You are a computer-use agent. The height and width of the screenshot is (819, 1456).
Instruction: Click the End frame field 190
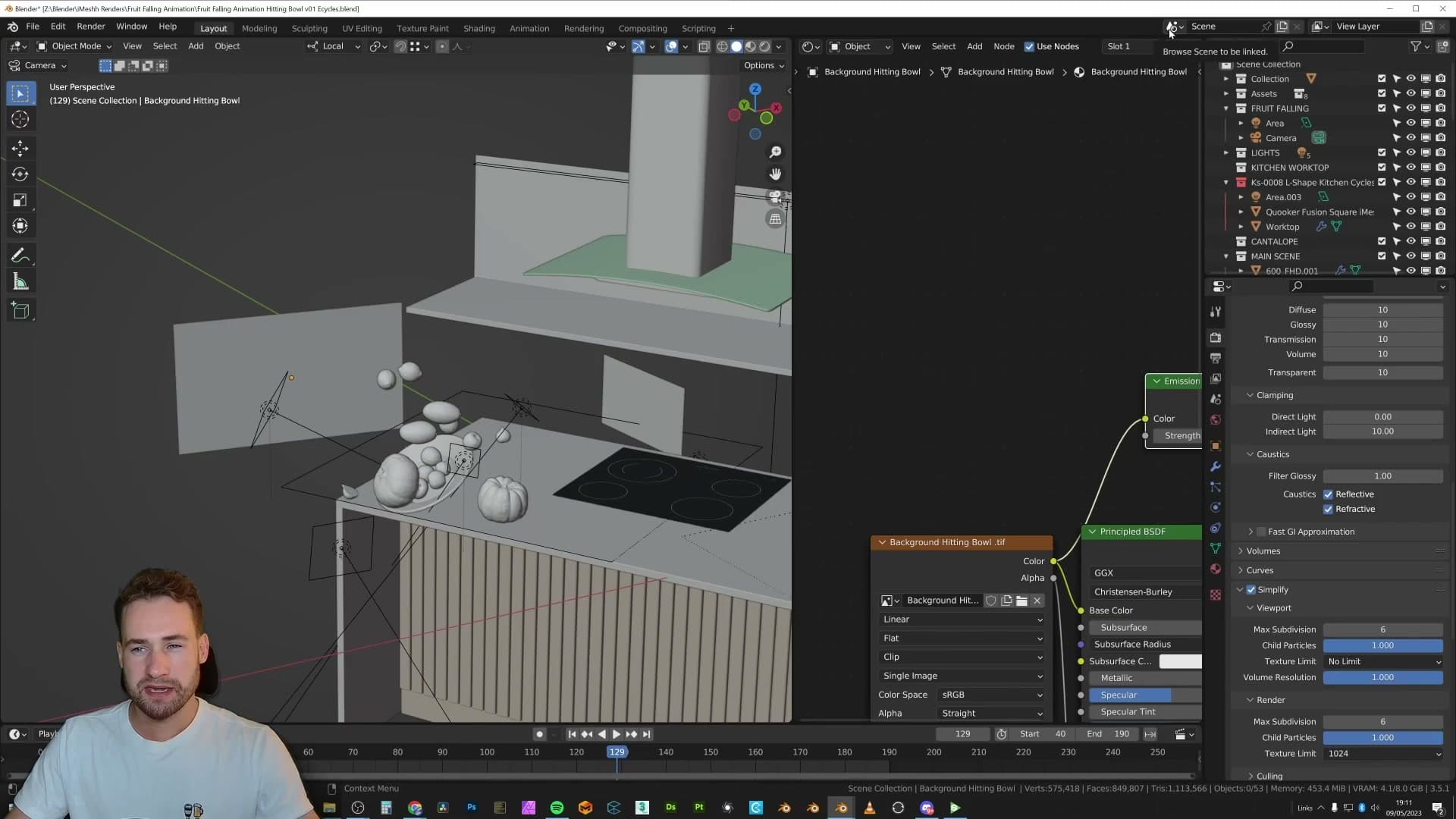pyautogui.click(x=1109, y=734)
